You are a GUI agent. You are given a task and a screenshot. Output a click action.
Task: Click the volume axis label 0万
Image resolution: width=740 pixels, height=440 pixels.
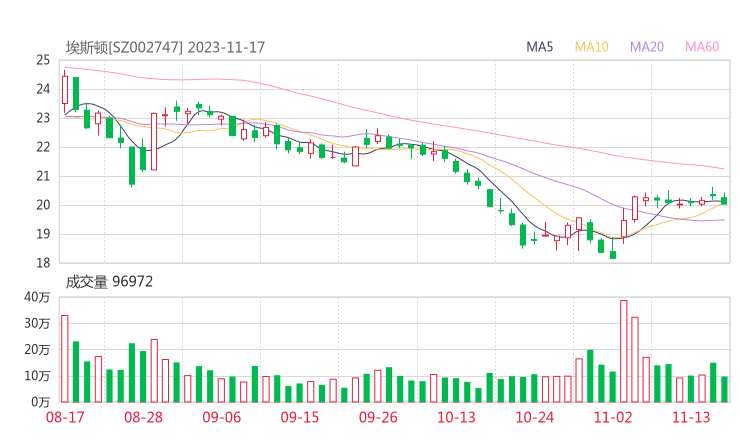click(x=40, y=402)
